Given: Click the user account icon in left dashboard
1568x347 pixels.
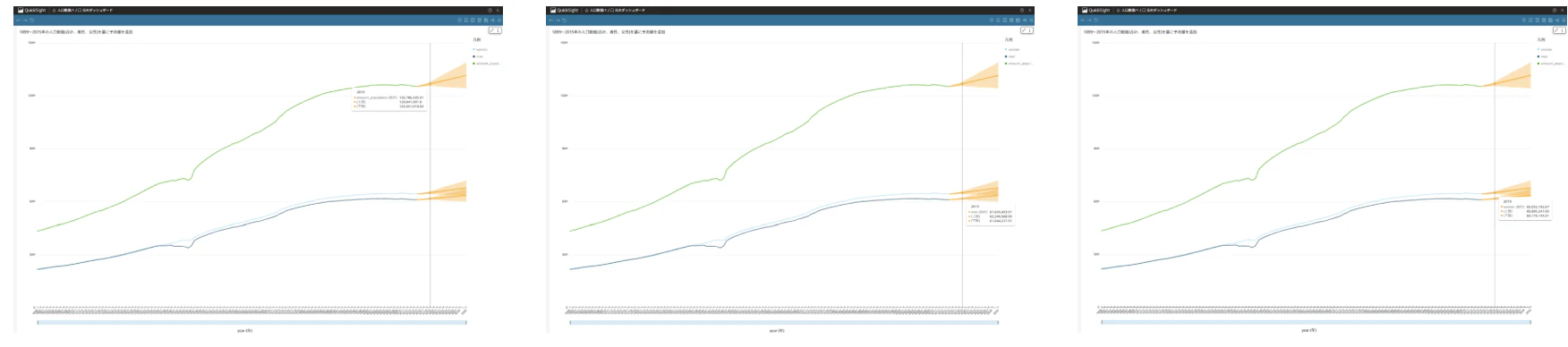Looking at the screenshot, I should click(498, 10).
